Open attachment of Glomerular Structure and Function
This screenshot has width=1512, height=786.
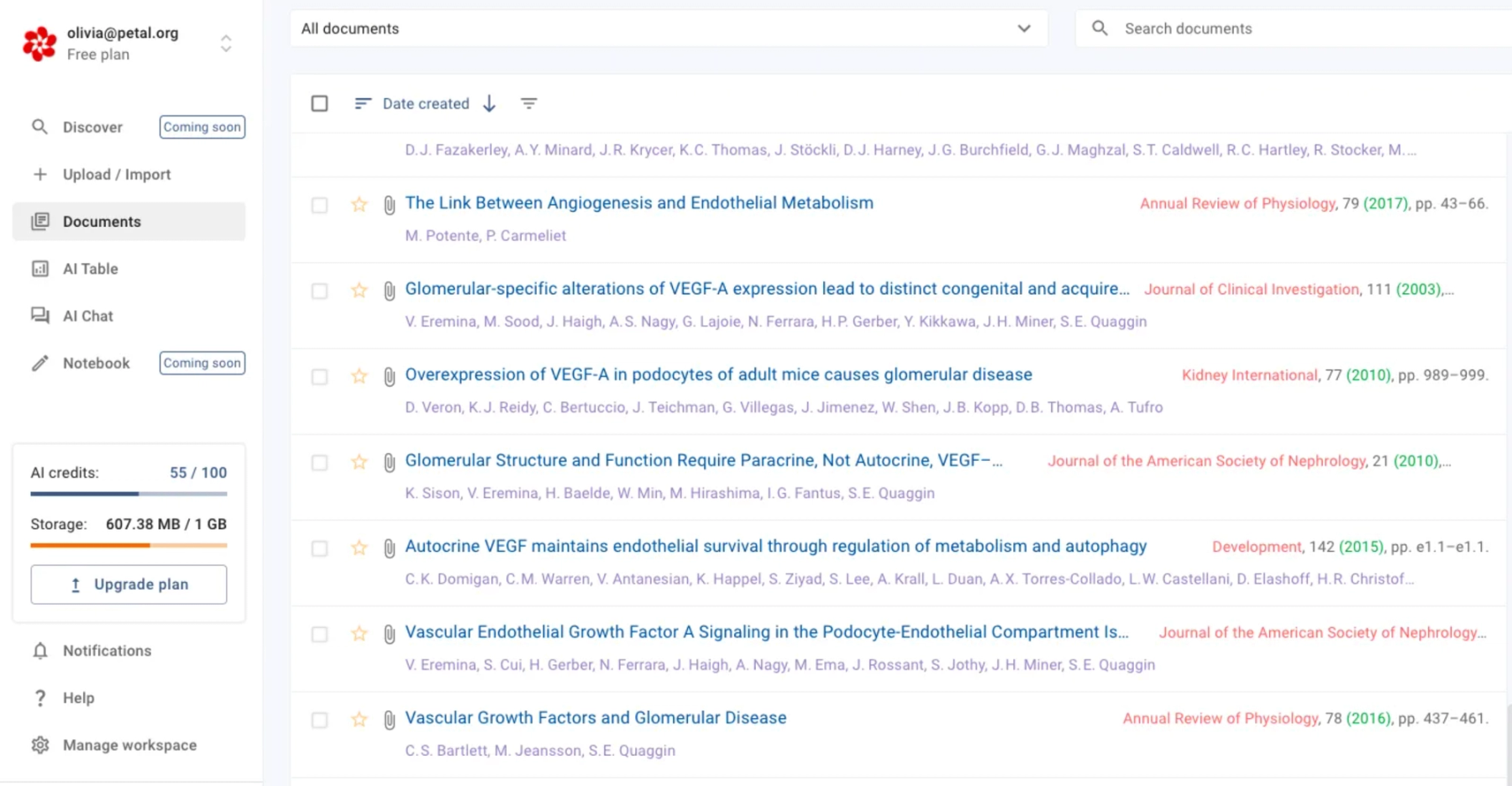click(389, 463)
